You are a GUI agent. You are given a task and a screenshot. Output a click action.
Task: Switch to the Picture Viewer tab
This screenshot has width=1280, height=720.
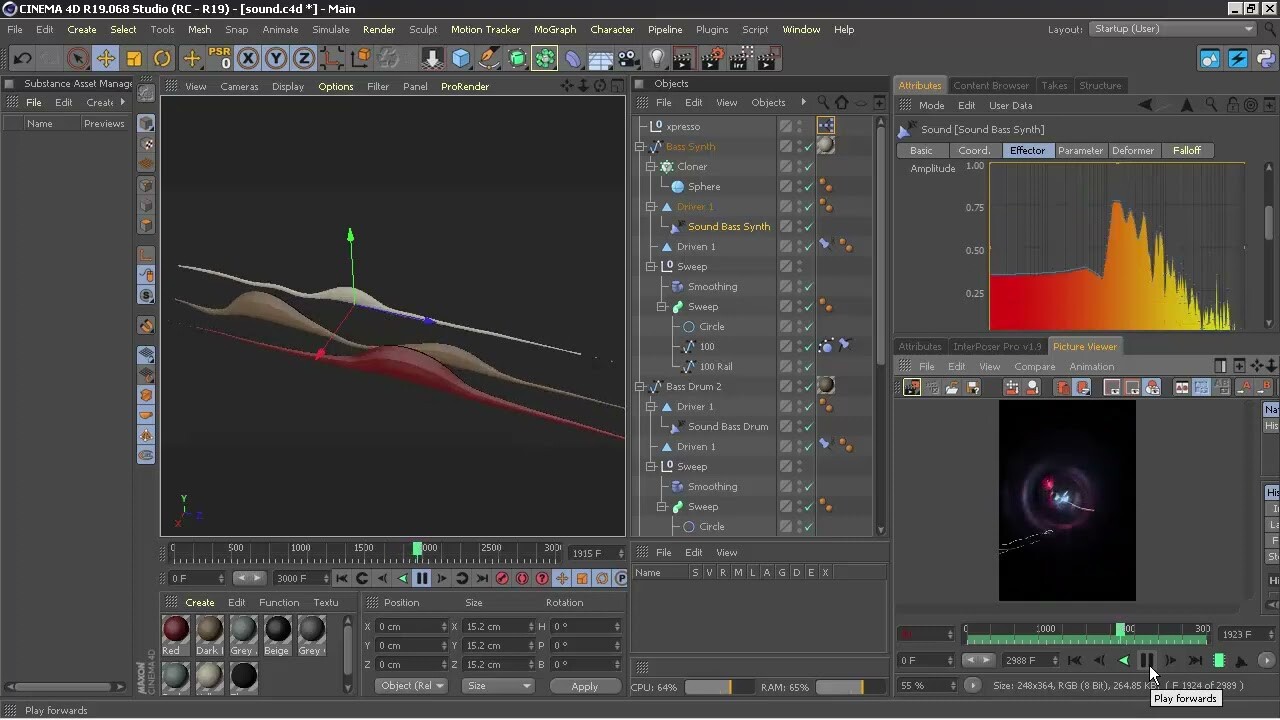coord(1085,346)
